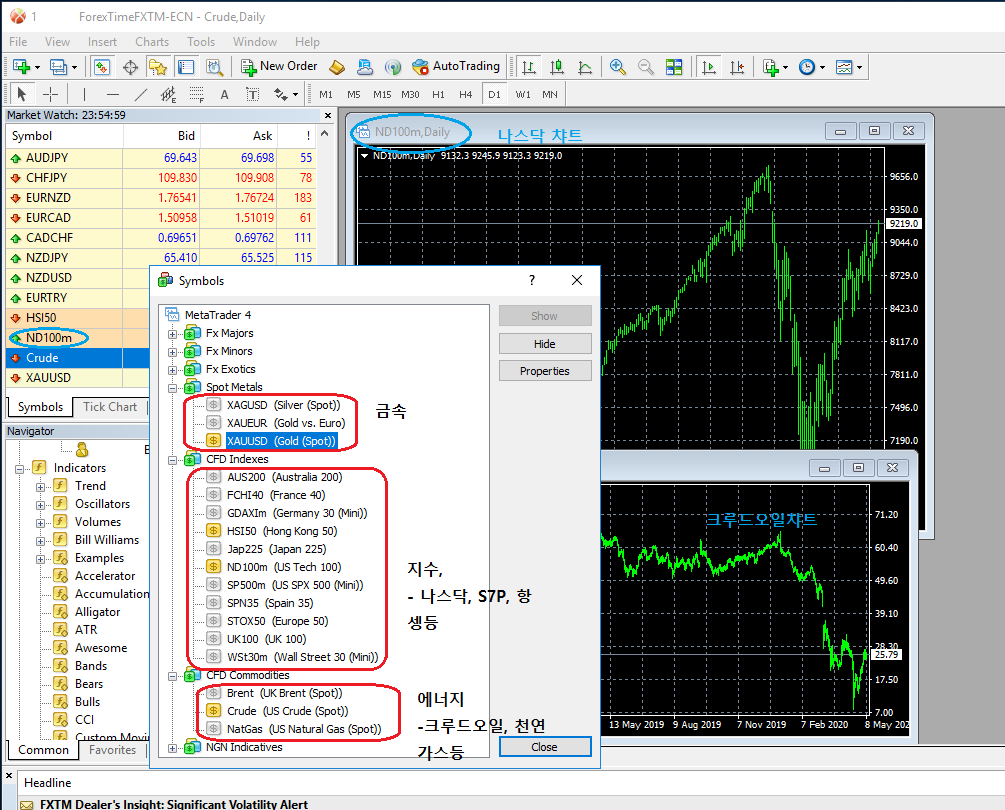Click the Tile Windows icon
Viewport: 1005px width, 810px height.
point(674,67)
